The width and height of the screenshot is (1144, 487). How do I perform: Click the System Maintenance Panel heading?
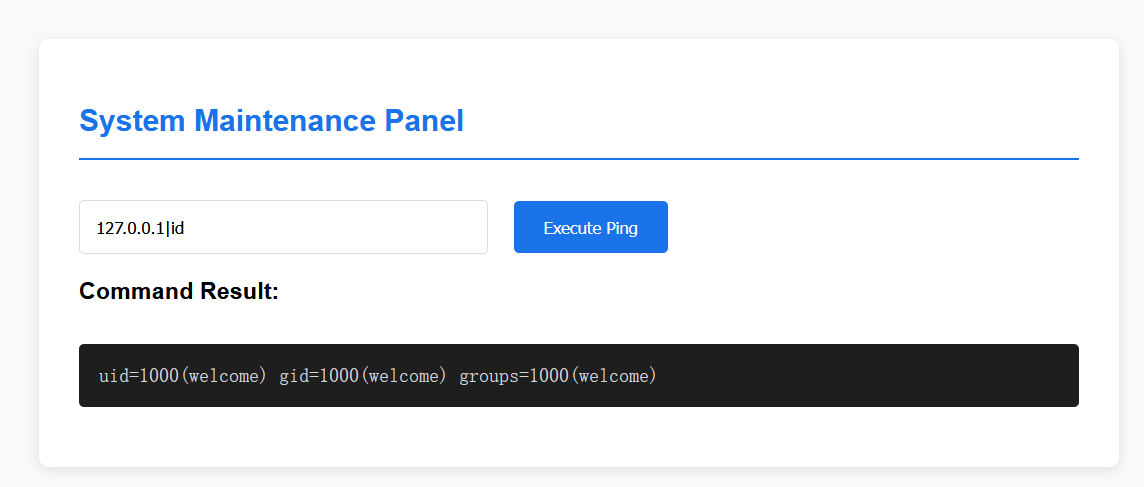[271, 120]
